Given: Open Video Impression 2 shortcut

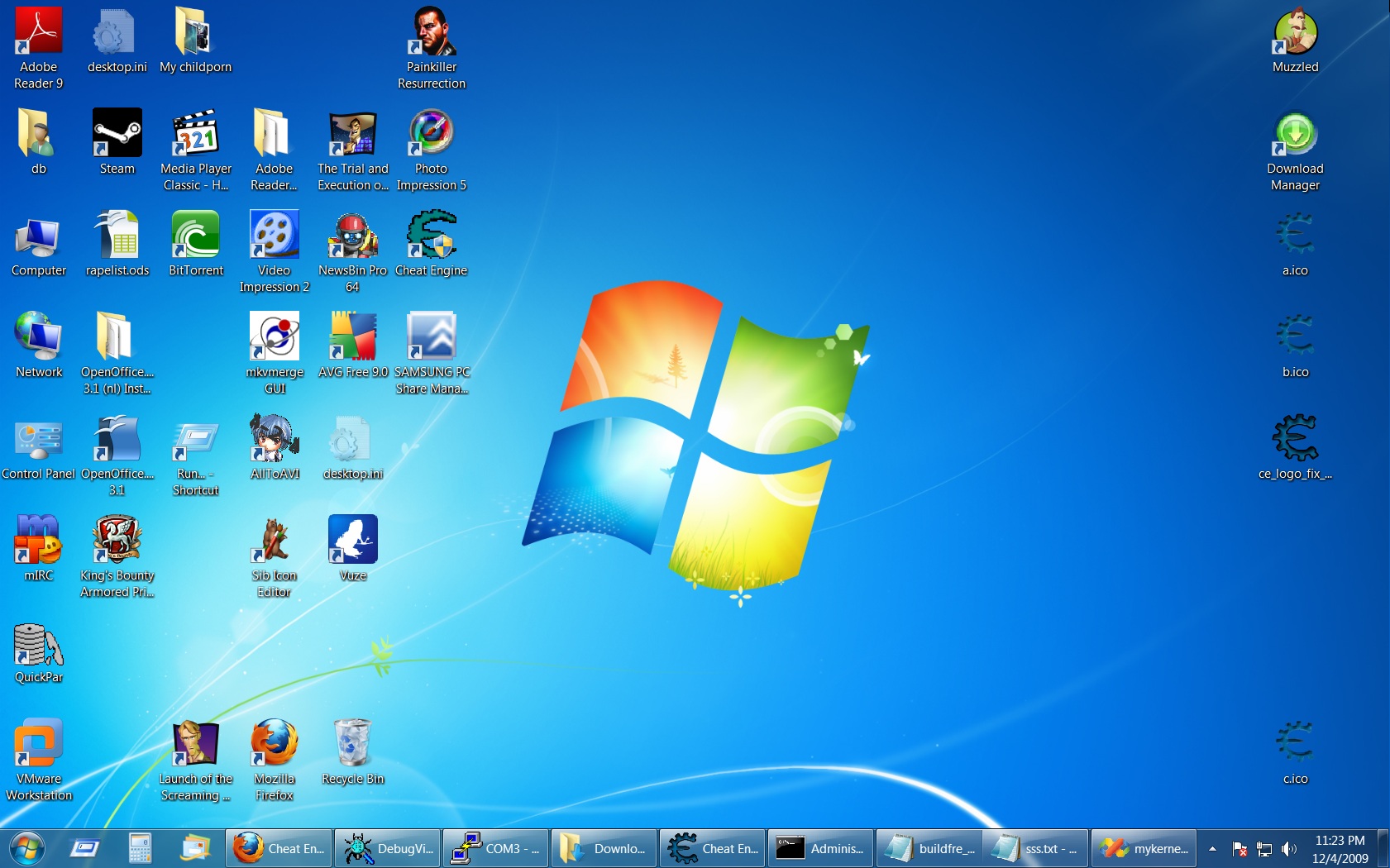Looking at the screenshot, I should point(275,252).
